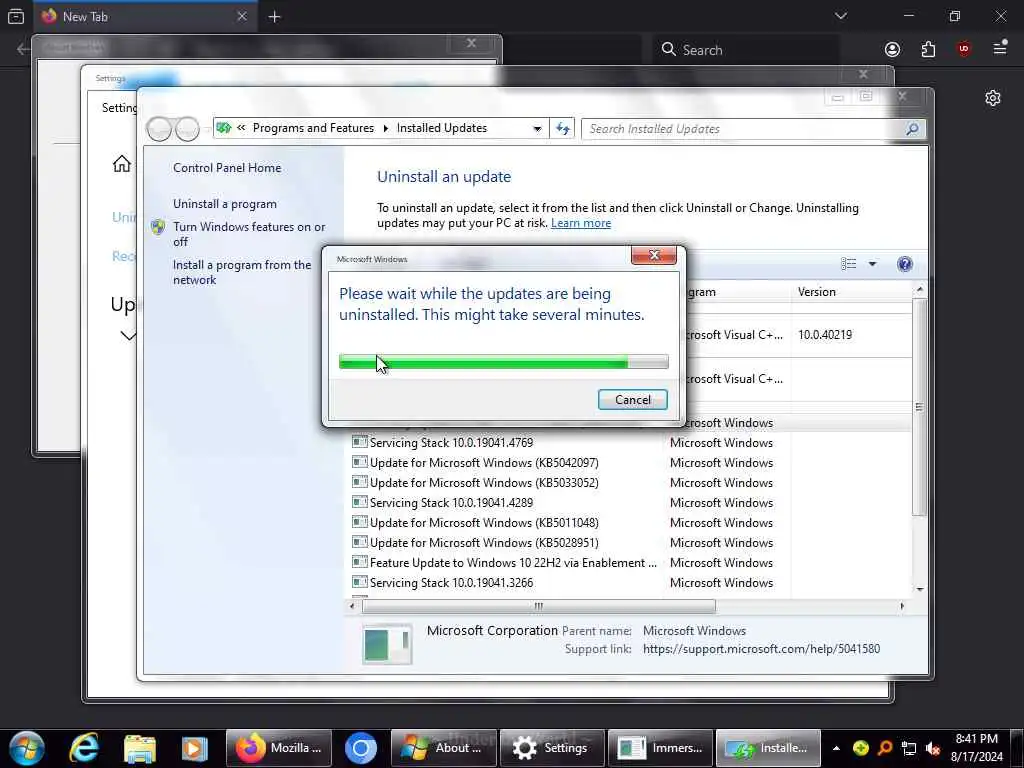Click the Back navigation button in Control Panel

point(159,129)
